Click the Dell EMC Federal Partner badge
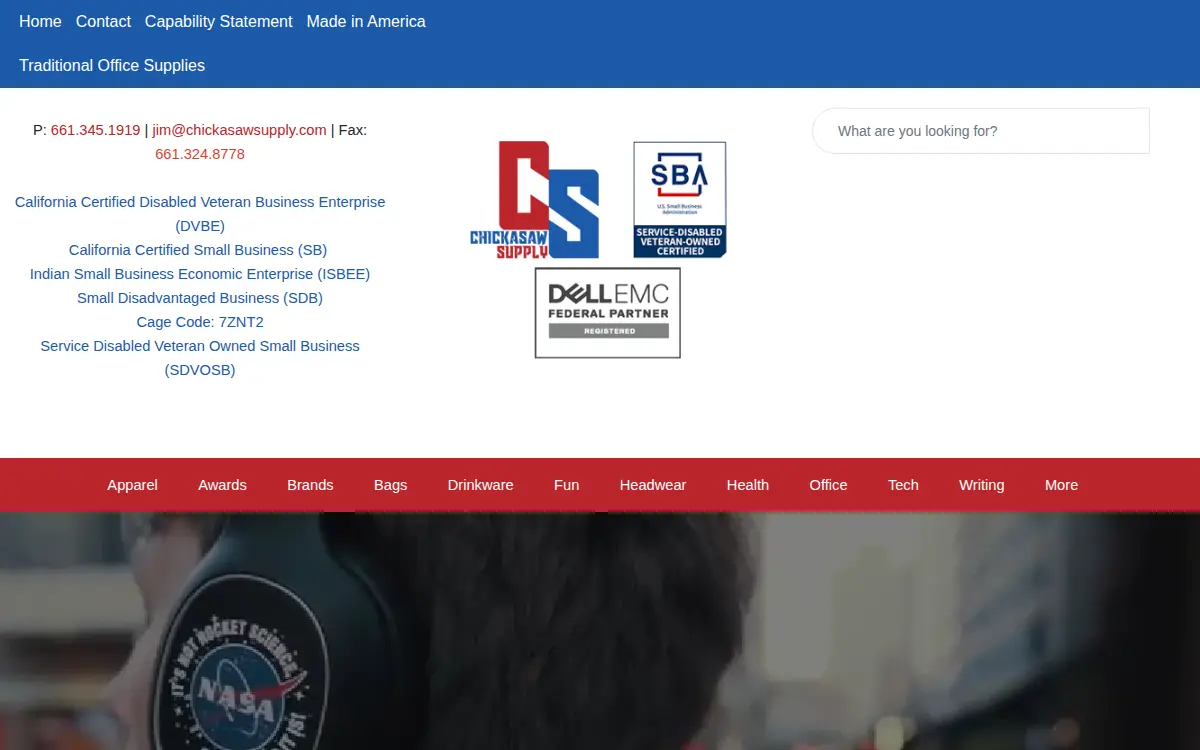Image resolution: width=1200 pixels, height=750 pixels. (x=608, y=313)
